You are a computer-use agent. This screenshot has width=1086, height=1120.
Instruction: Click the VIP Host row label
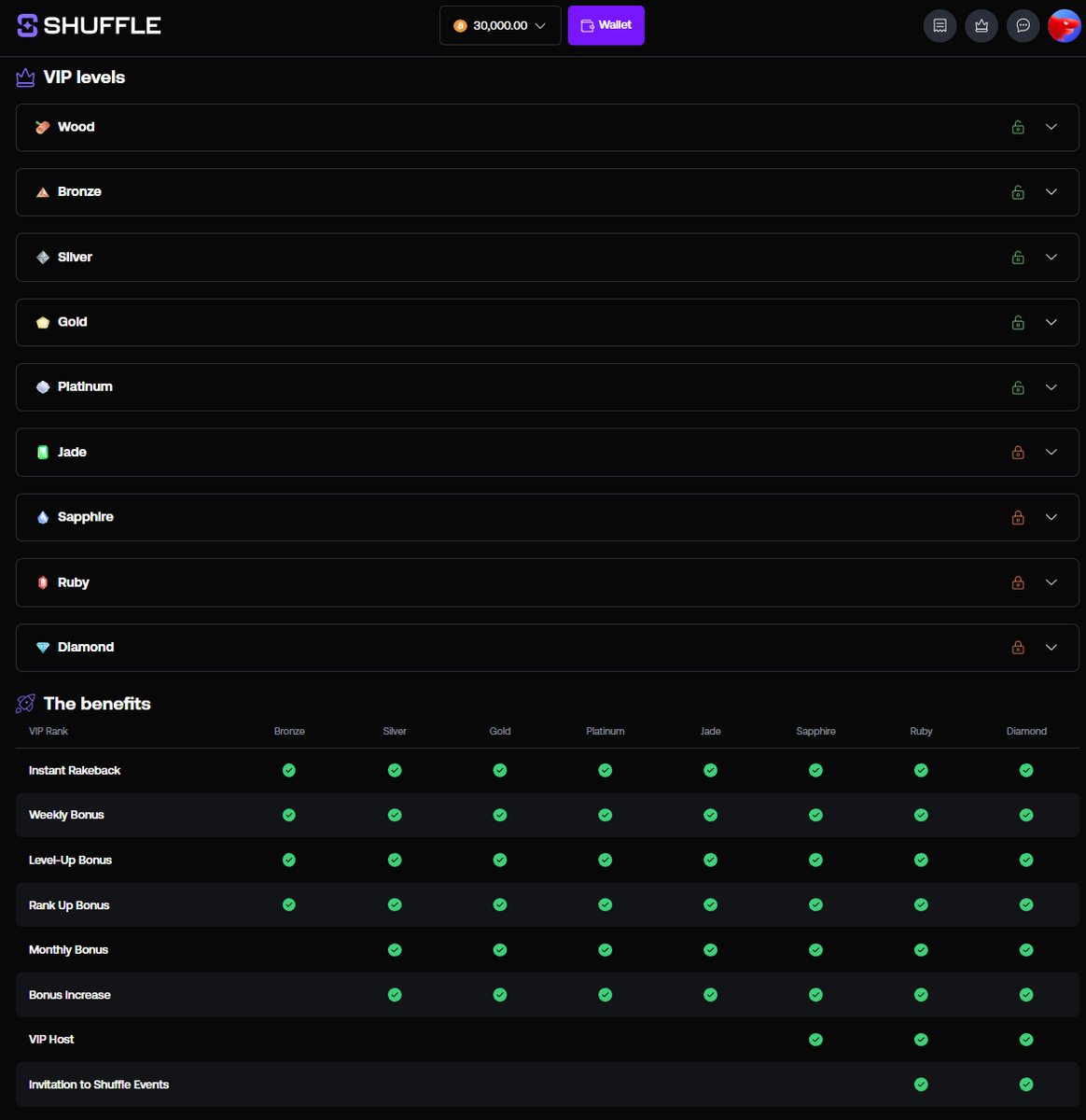click(51, 1040)
